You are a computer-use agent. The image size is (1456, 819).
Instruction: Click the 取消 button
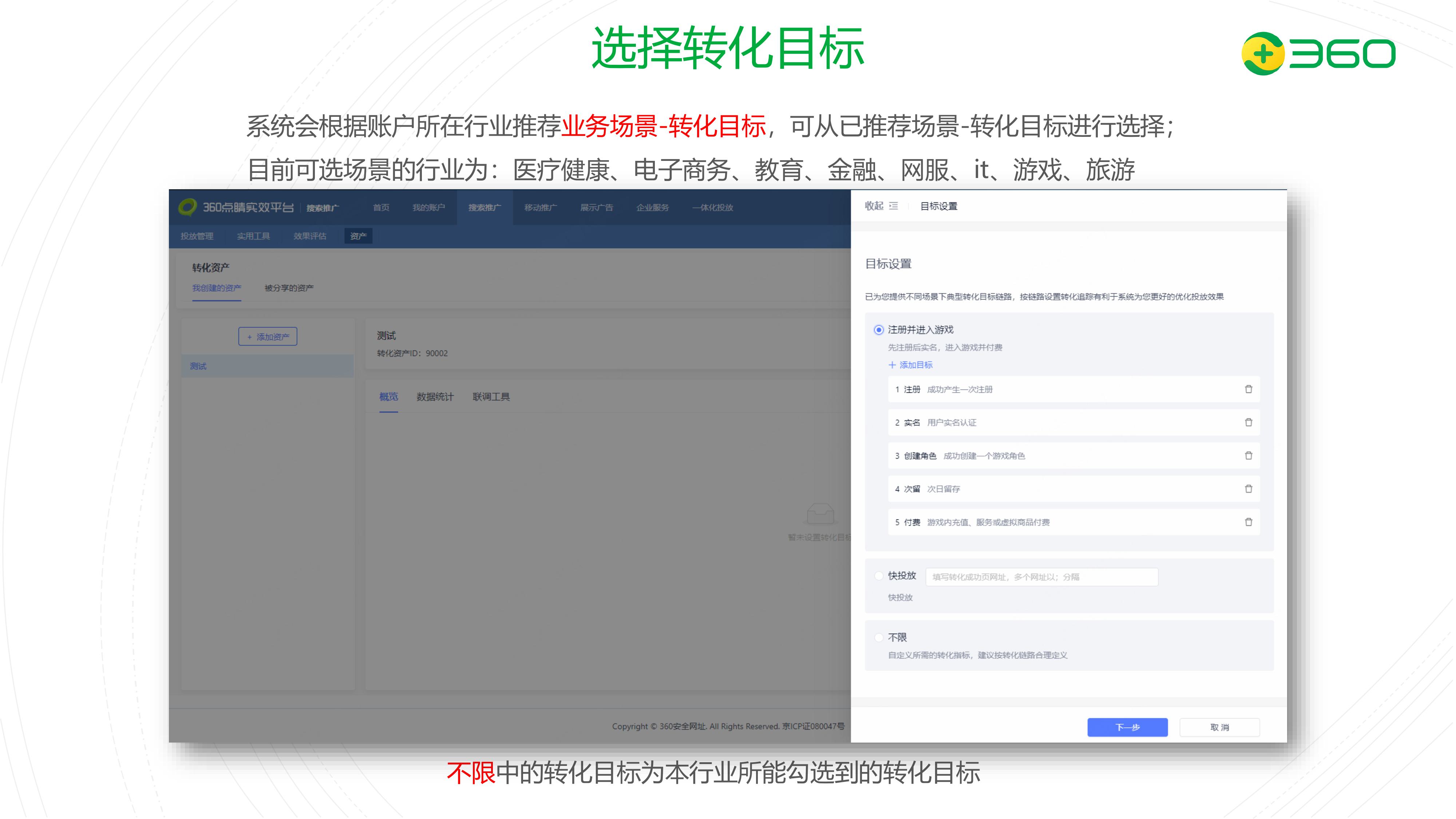tap(1219, 727)
